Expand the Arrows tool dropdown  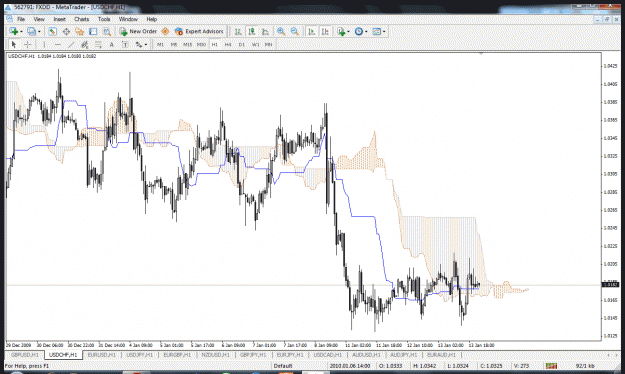pos(146,44)
